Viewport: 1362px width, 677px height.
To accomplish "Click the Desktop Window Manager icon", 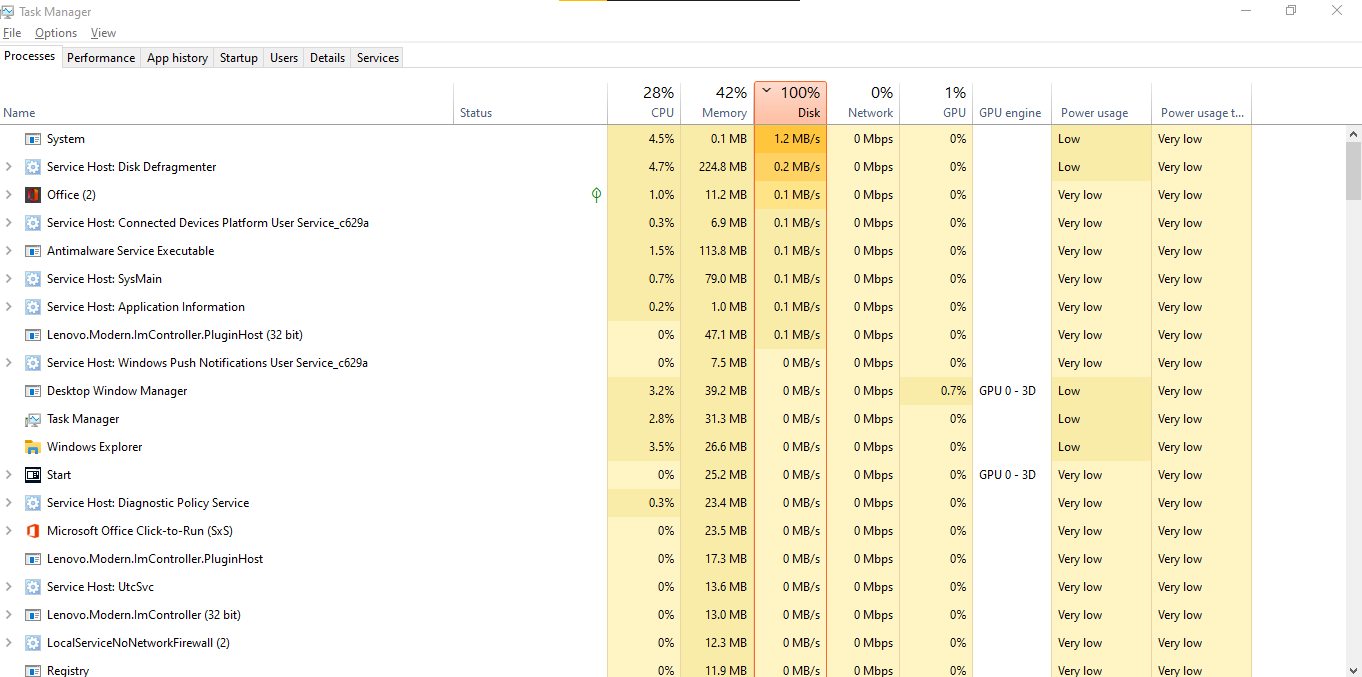I will [x=33, y=391].
